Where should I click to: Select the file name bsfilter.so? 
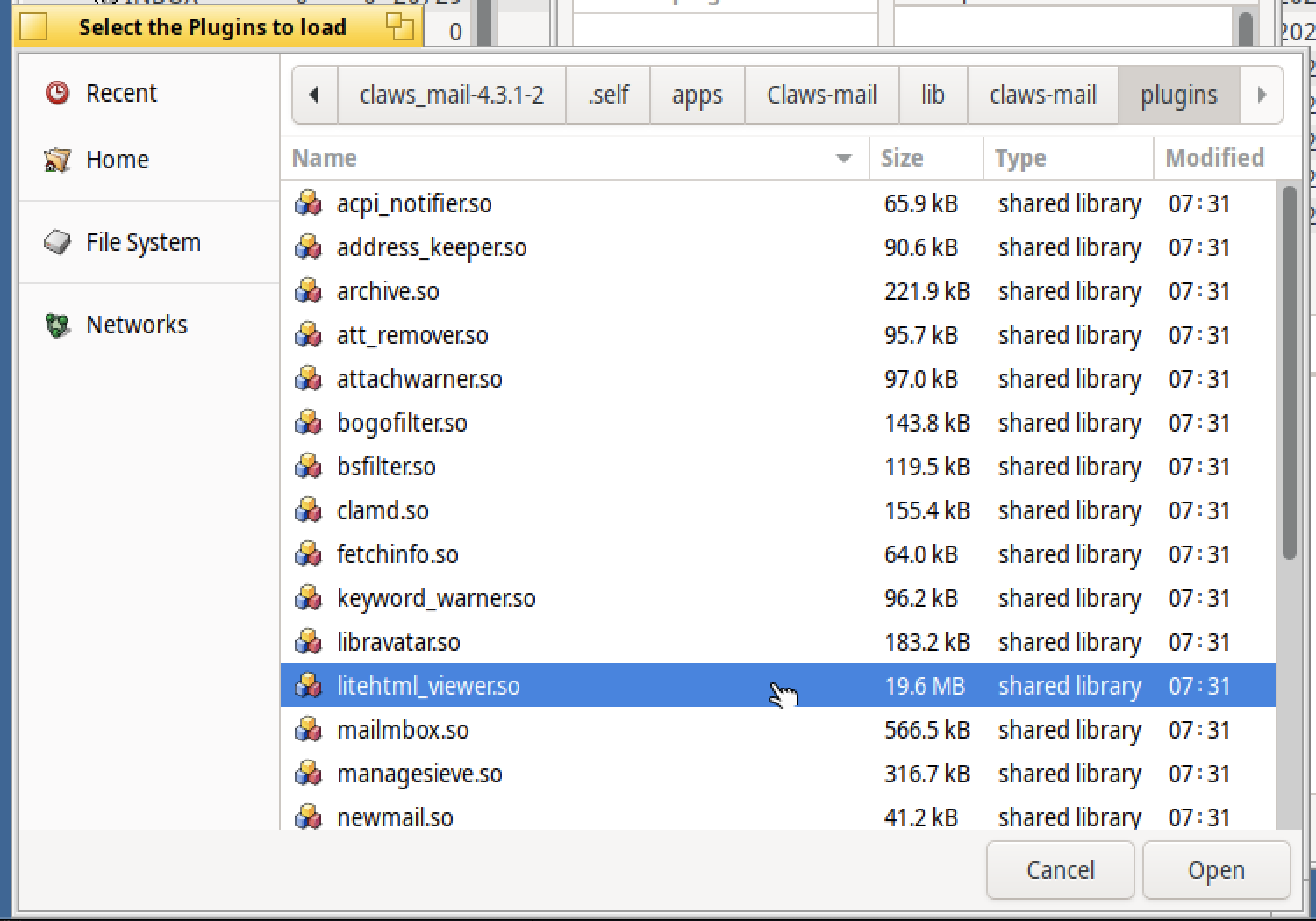click(x=386, y=467)
